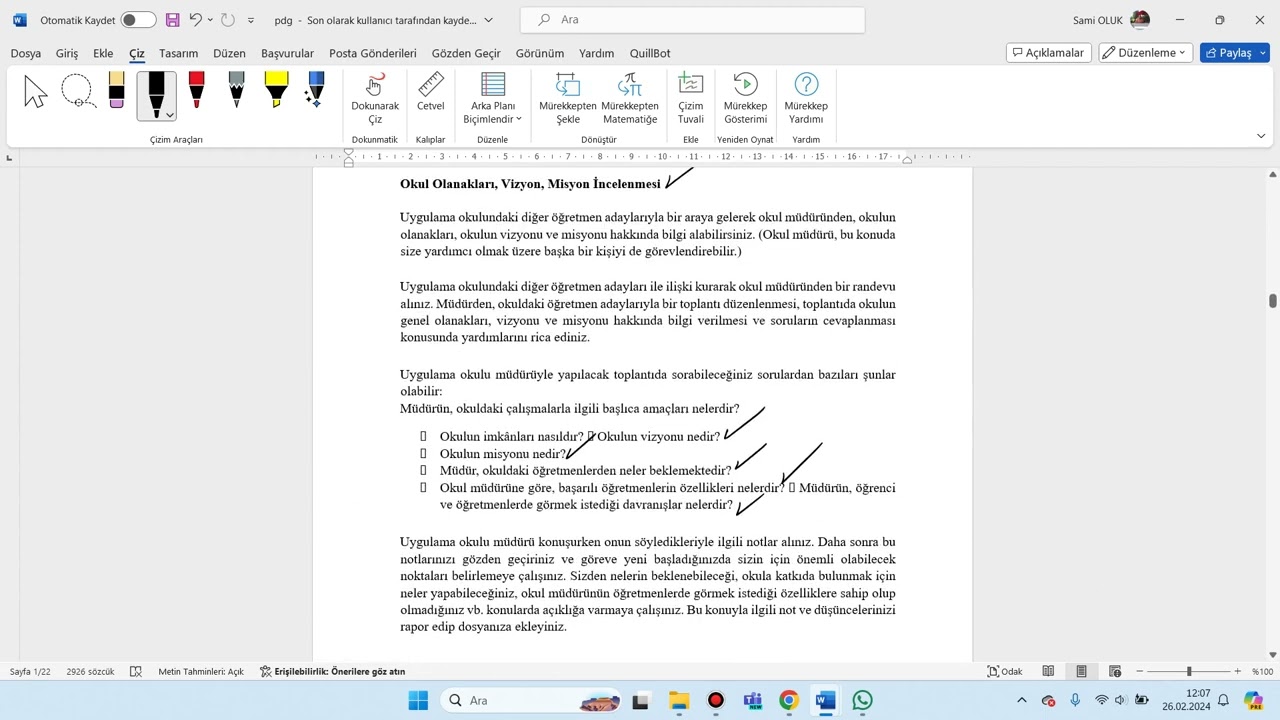Switch to the Giriş tab

tap(67, 53)
